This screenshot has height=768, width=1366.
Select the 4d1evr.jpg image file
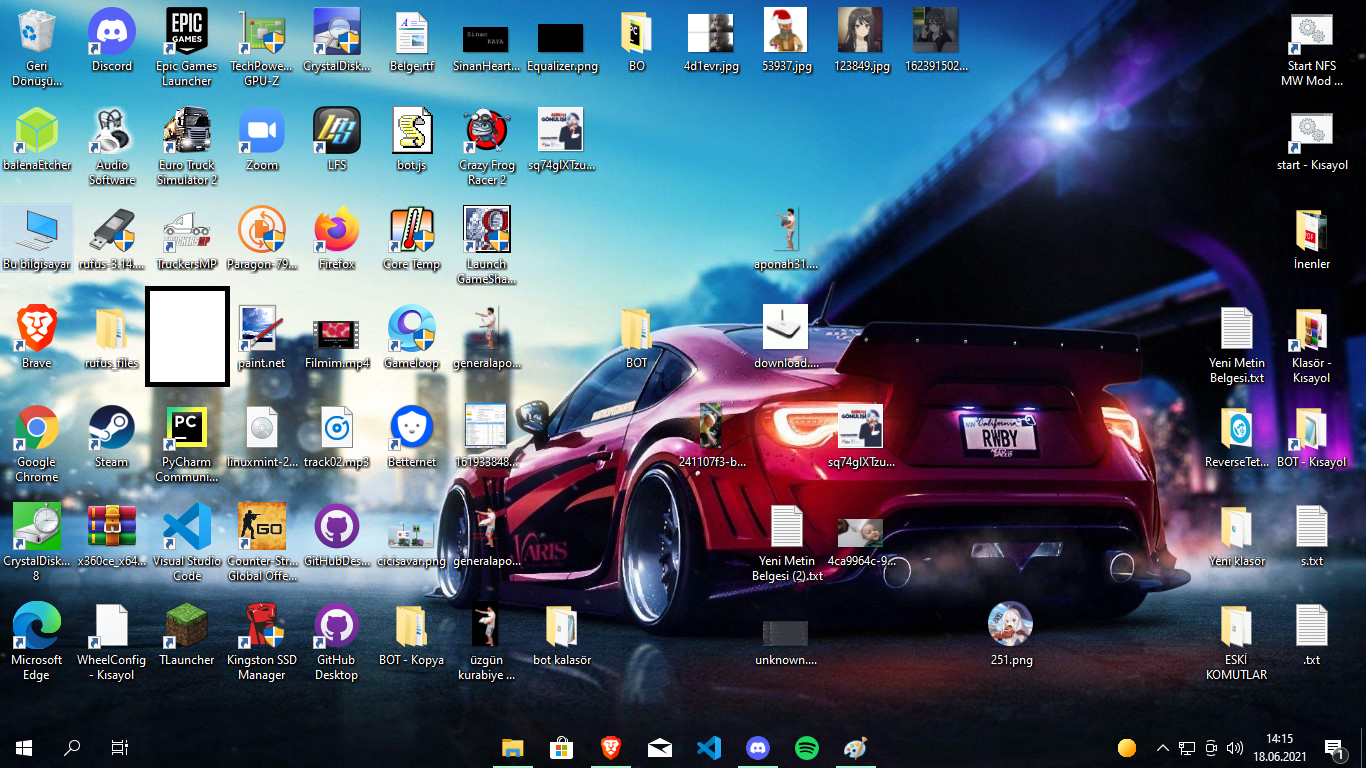point(712,41)
